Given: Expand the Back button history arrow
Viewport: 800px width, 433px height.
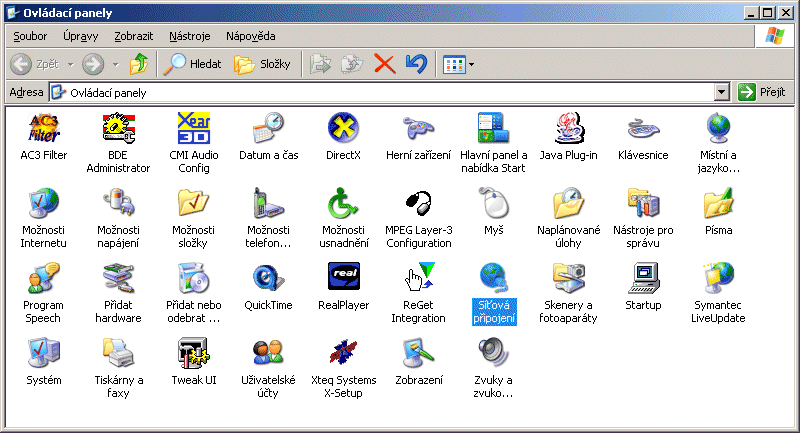Looking at the screenshot, I should click(70, 64).
